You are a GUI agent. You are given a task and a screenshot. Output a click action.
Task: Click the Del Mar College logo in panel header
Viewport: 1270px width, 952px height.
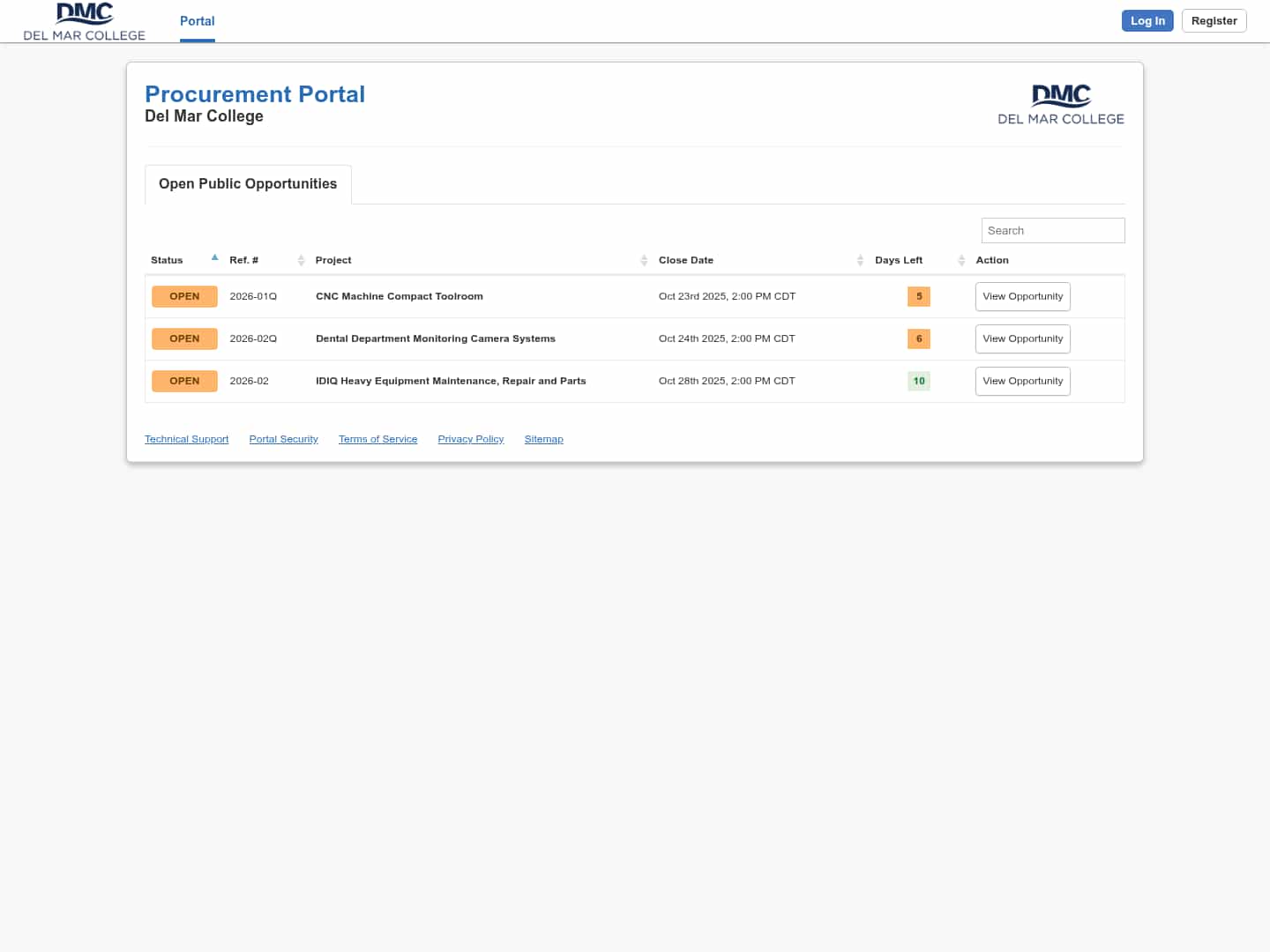pos(1060,105)
